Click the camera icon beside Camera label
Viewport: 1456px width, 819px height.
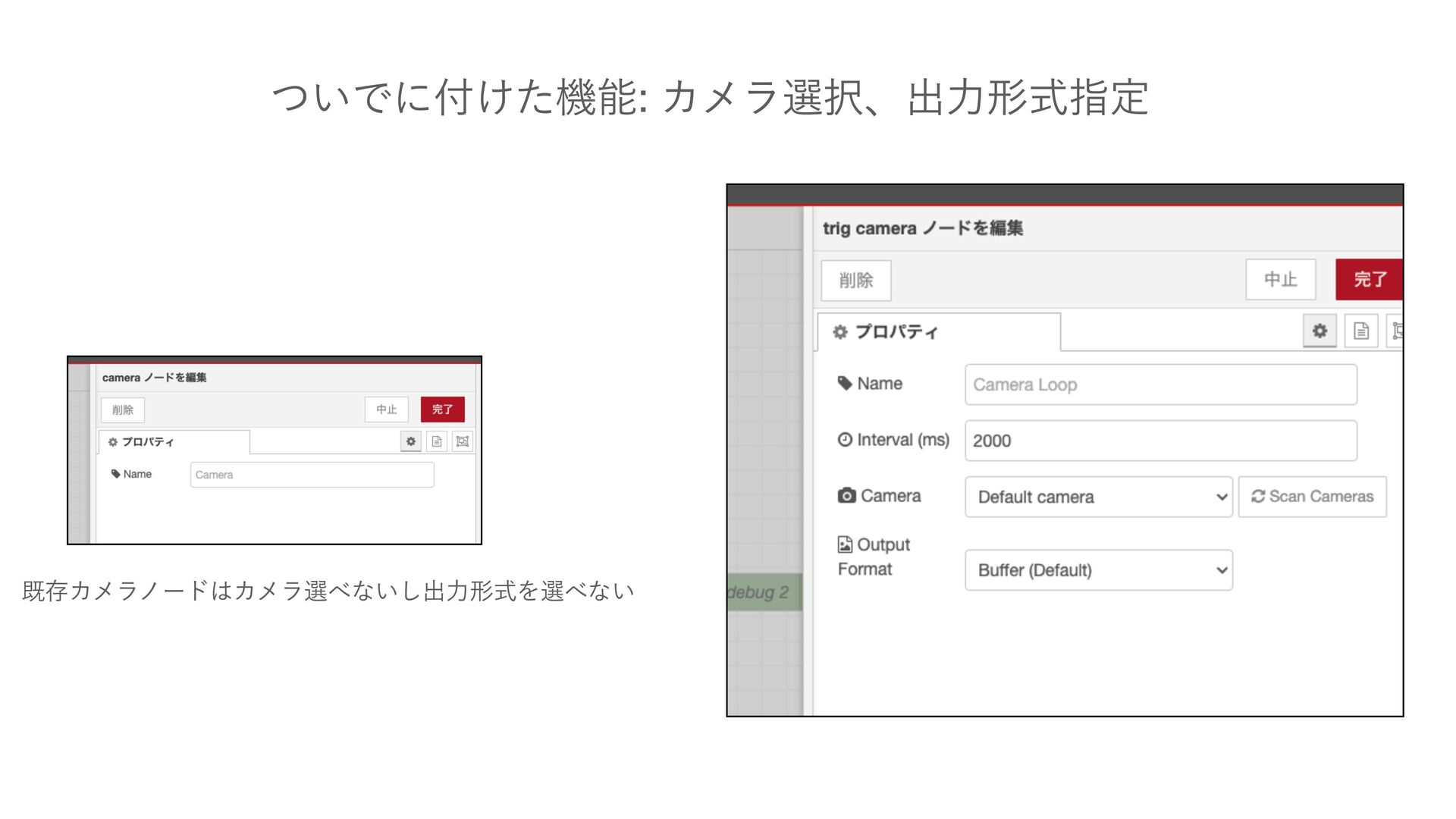click(x=846, y=496)
